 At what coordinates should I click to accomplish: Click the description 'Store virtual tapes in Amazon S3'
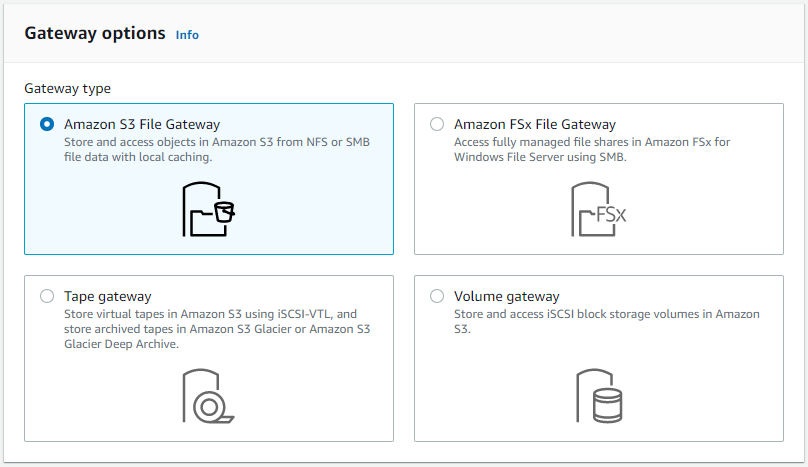tap(217, 329)
